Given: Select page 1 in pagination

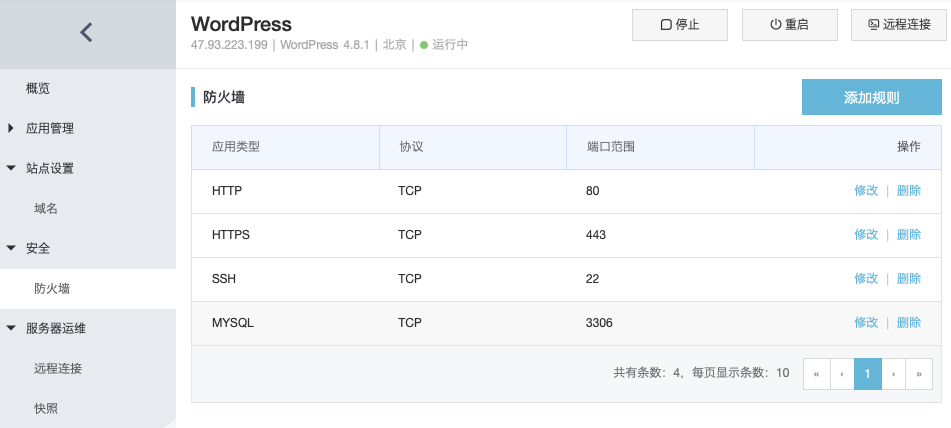Looking at the screenshot, I should click(x=867, y=374).
